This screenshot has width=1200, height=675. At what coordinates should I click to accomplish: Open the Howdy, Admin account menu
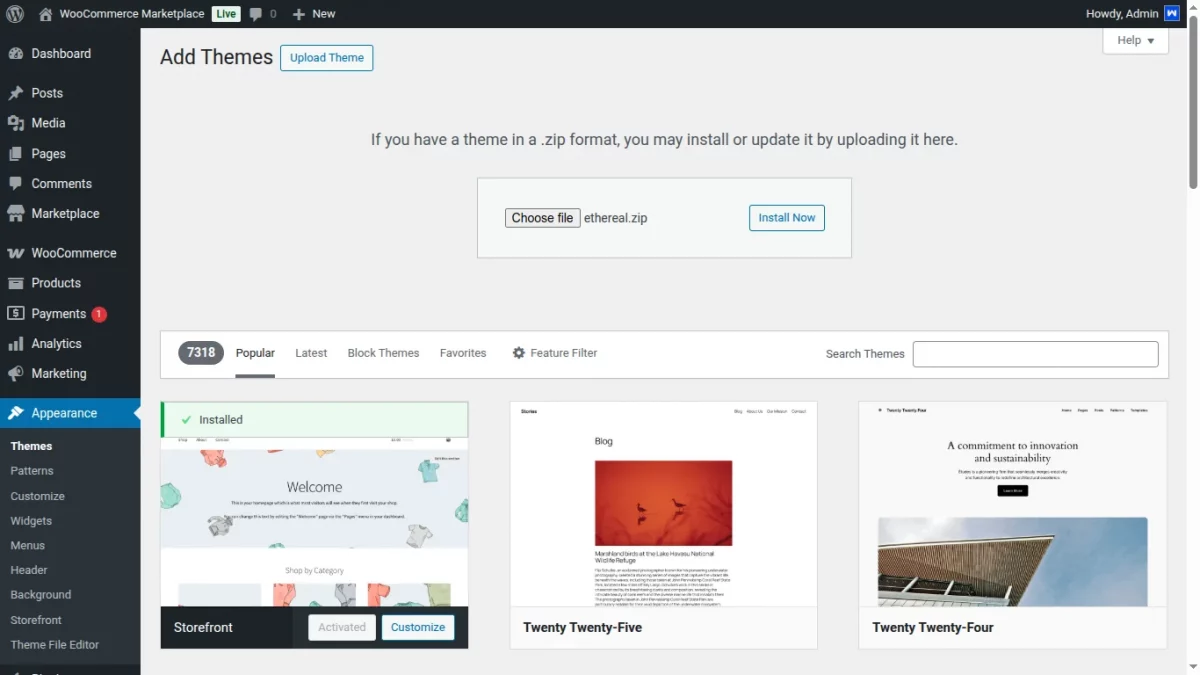pos(1132,14)
